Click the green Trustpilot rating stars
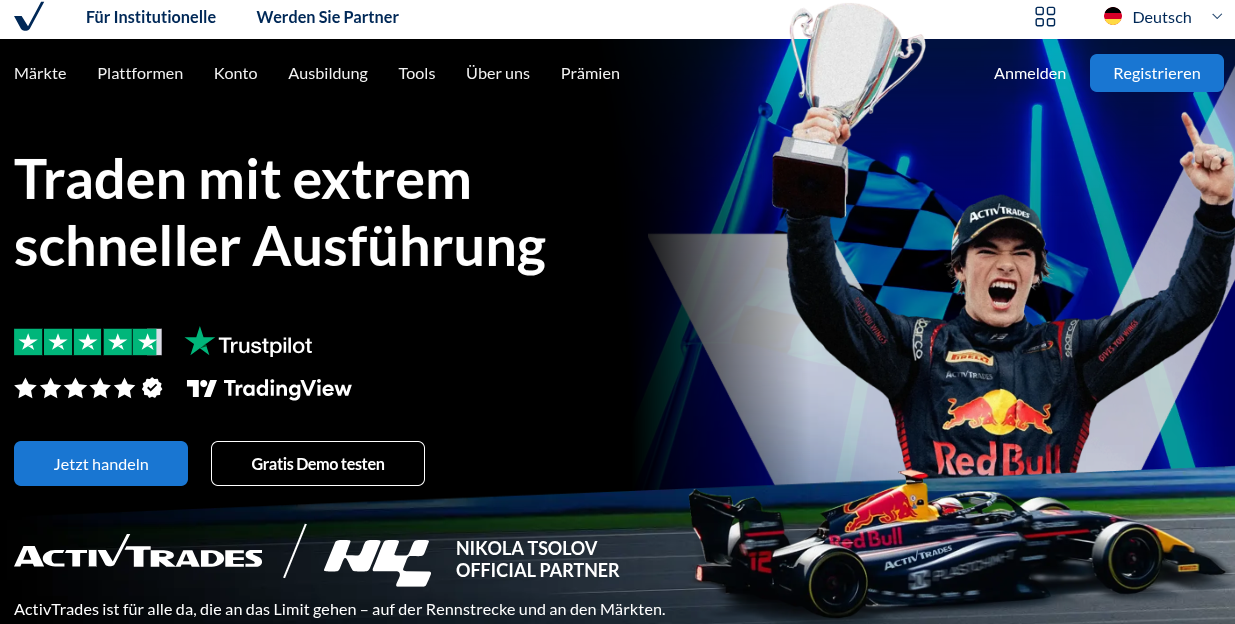1235x624 pixels. point(88,342)
